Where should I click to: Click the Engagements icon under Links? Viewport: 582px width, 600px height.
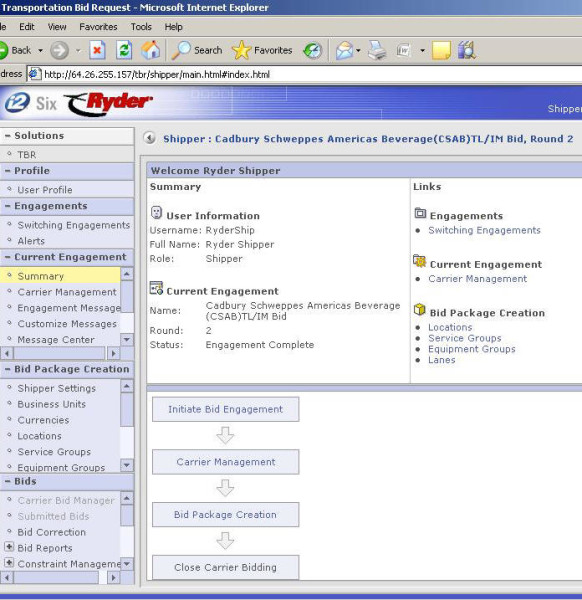point(420,213)
